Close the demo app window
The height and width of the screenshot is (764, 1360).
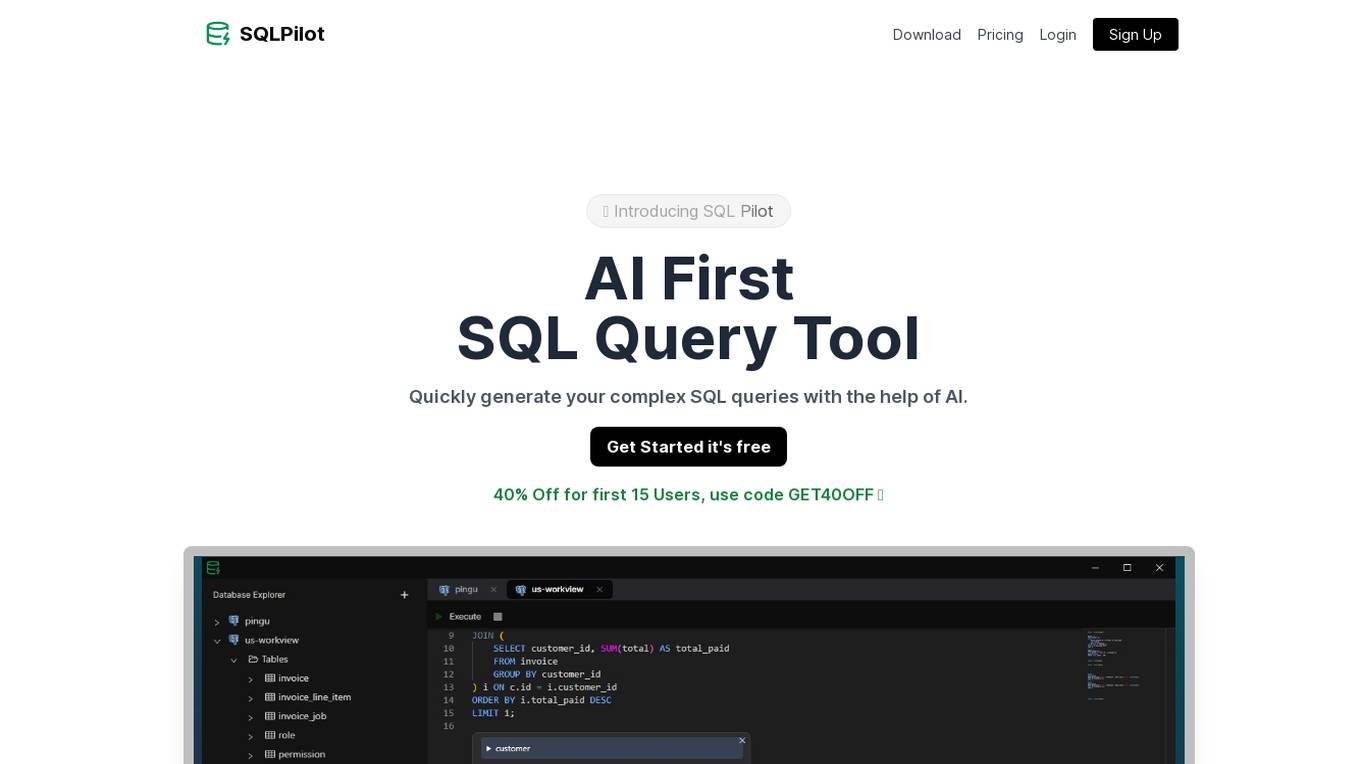click(x=1160, y=568)
